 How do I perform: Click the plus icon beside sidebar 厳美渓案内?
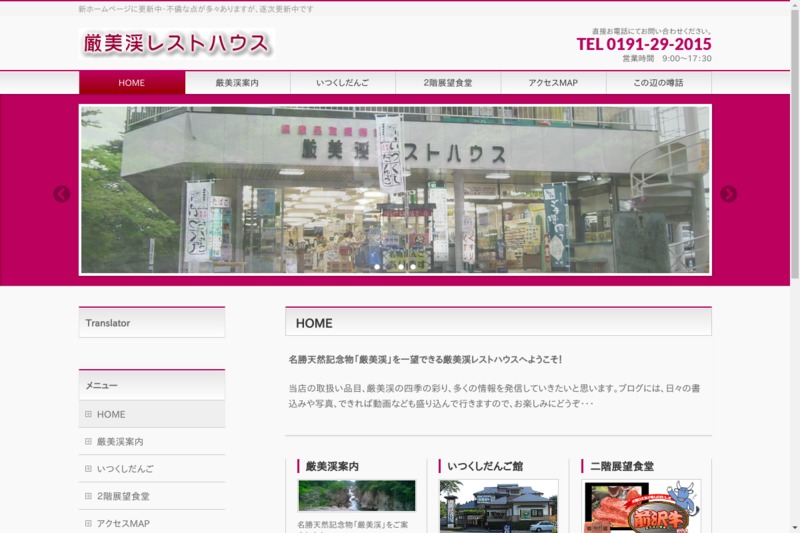pyautogui.click(x=88, y=442)
